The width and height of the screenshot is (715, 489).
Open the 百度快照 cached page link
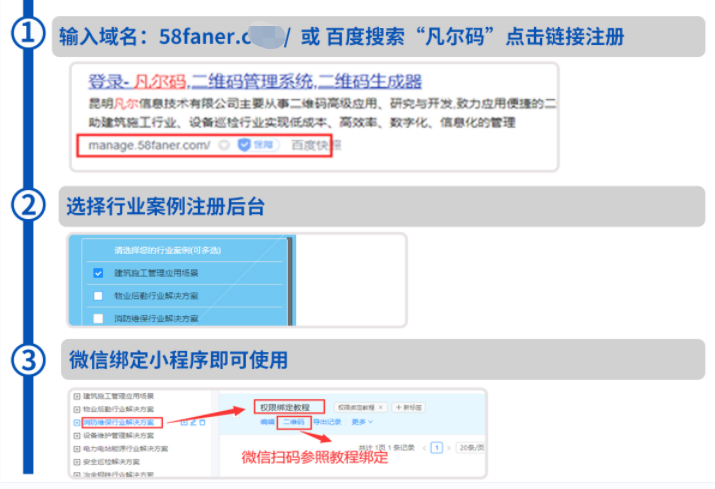pyautogui.click(x=316, y=145)
